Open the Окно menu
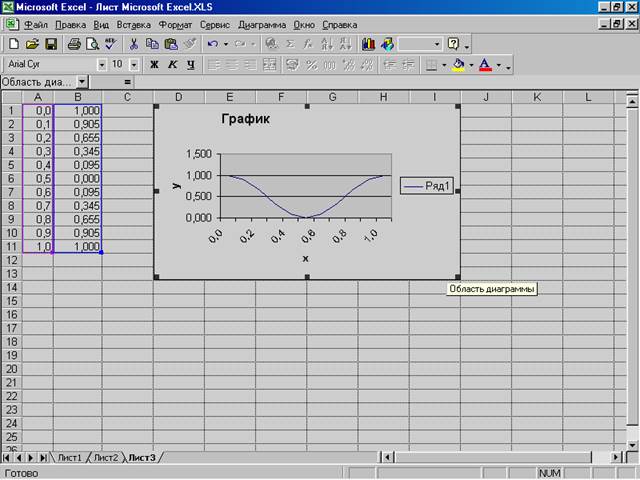Screen dimensions: 640x480 pos(304,24)
